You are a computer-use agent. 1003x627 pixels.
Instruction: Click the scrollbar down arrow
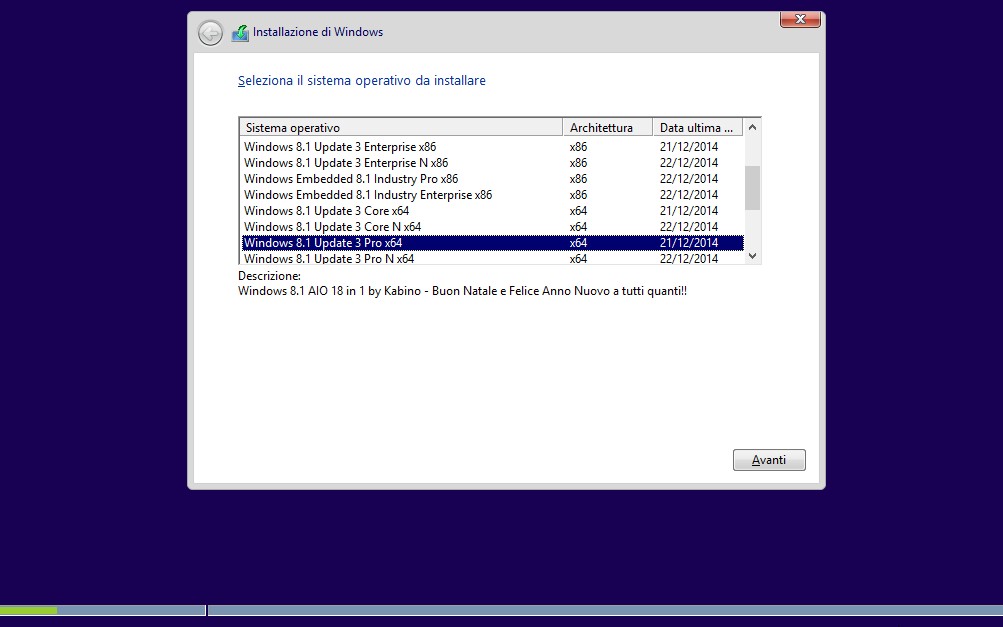click(x=752, y=256)
